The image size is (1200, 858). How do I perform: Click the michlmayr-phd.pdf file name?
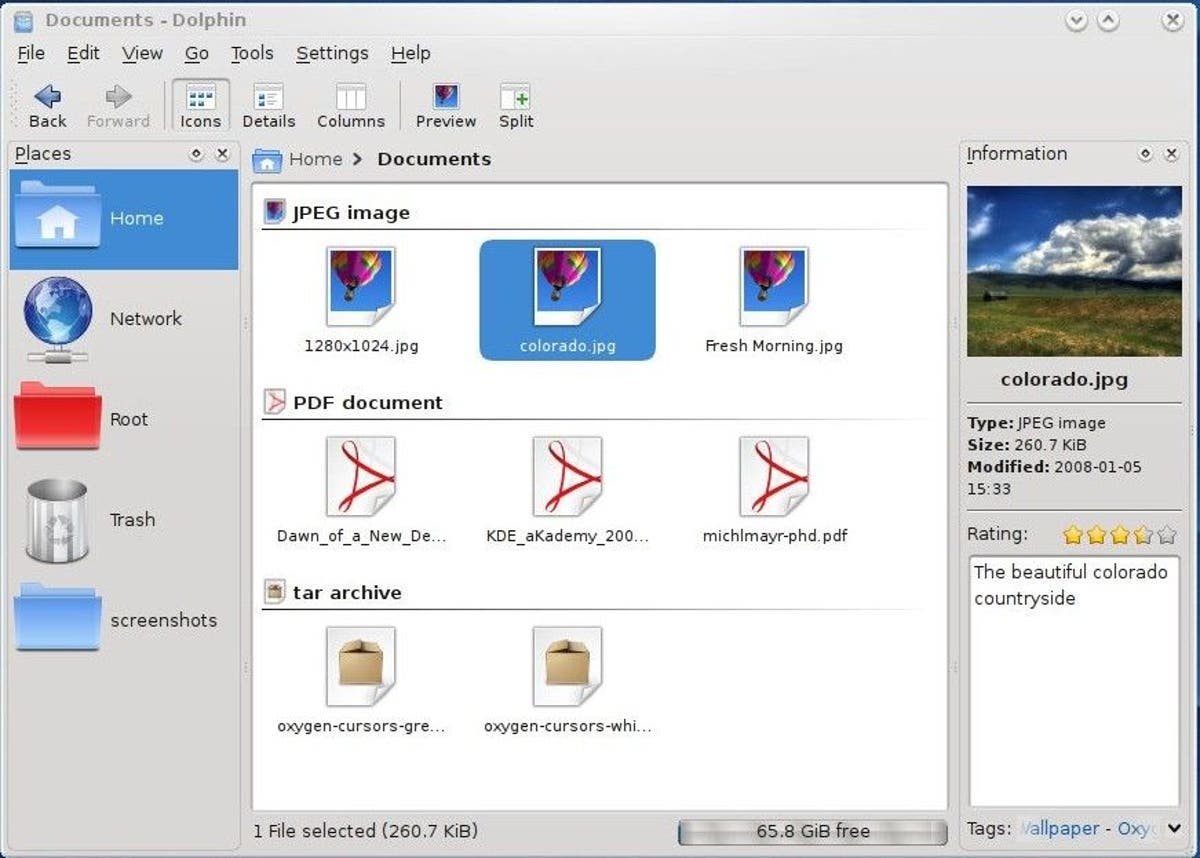tap(775, 536)
